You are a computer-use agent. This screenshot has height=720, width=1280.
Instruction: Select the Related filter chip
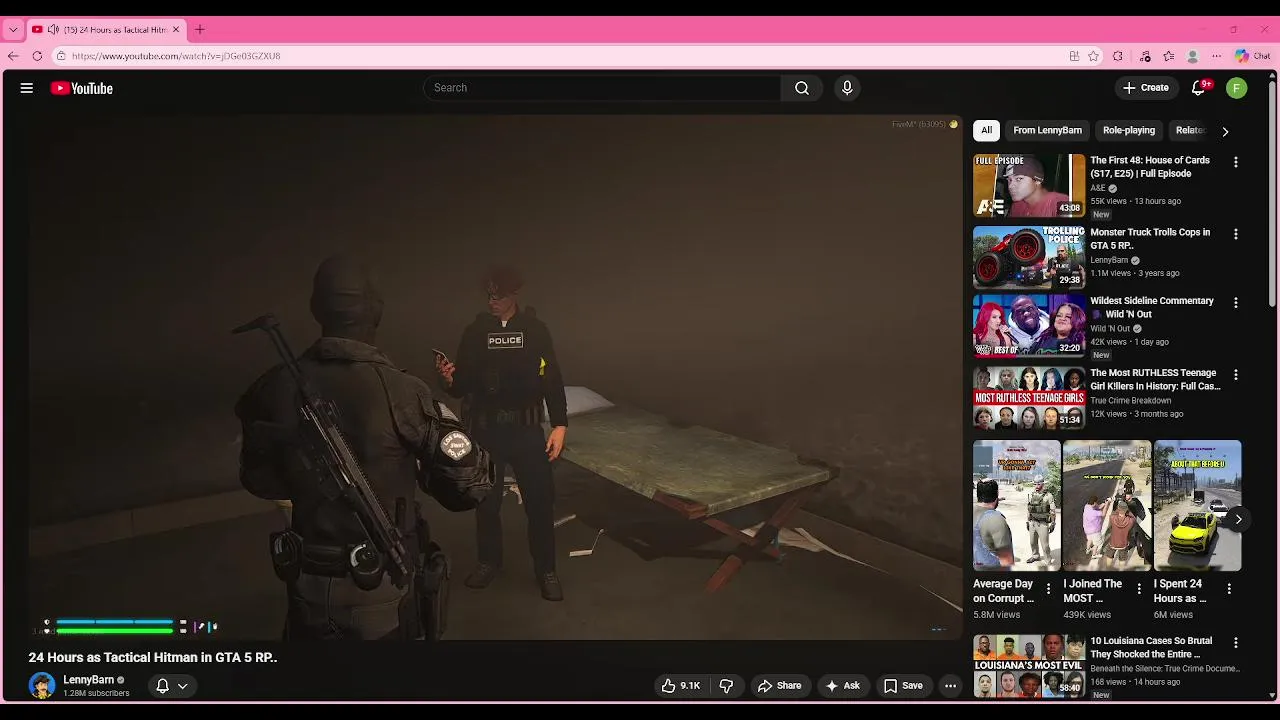click(x=1190, y=130)
